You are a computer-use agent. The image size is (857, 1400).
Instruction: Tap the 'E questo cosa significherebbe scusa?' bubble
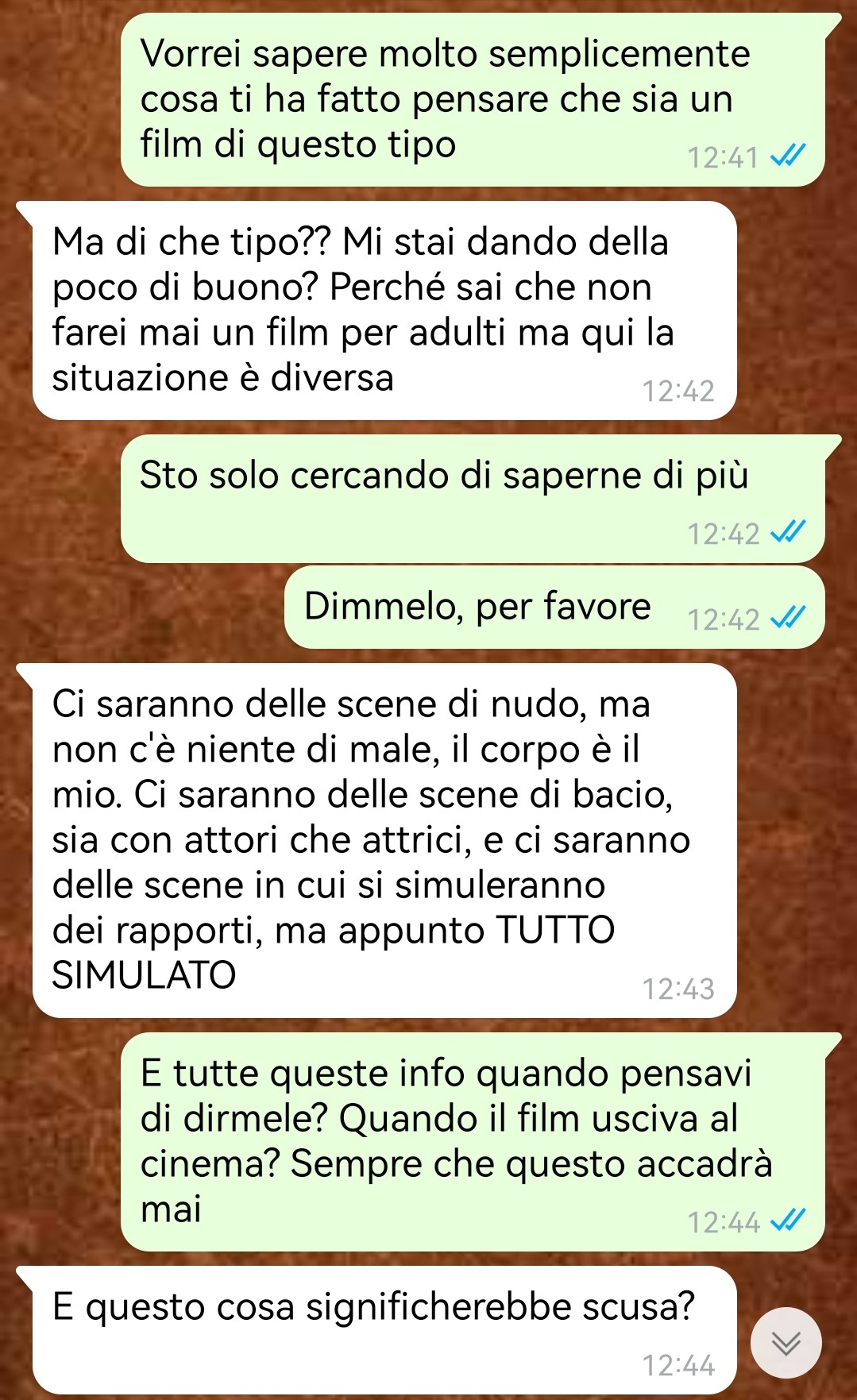tap(384, 1330)
